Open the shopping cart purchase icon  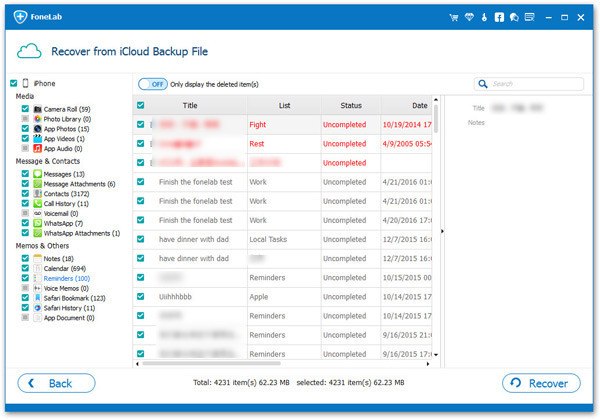click(x=454, y=17)
